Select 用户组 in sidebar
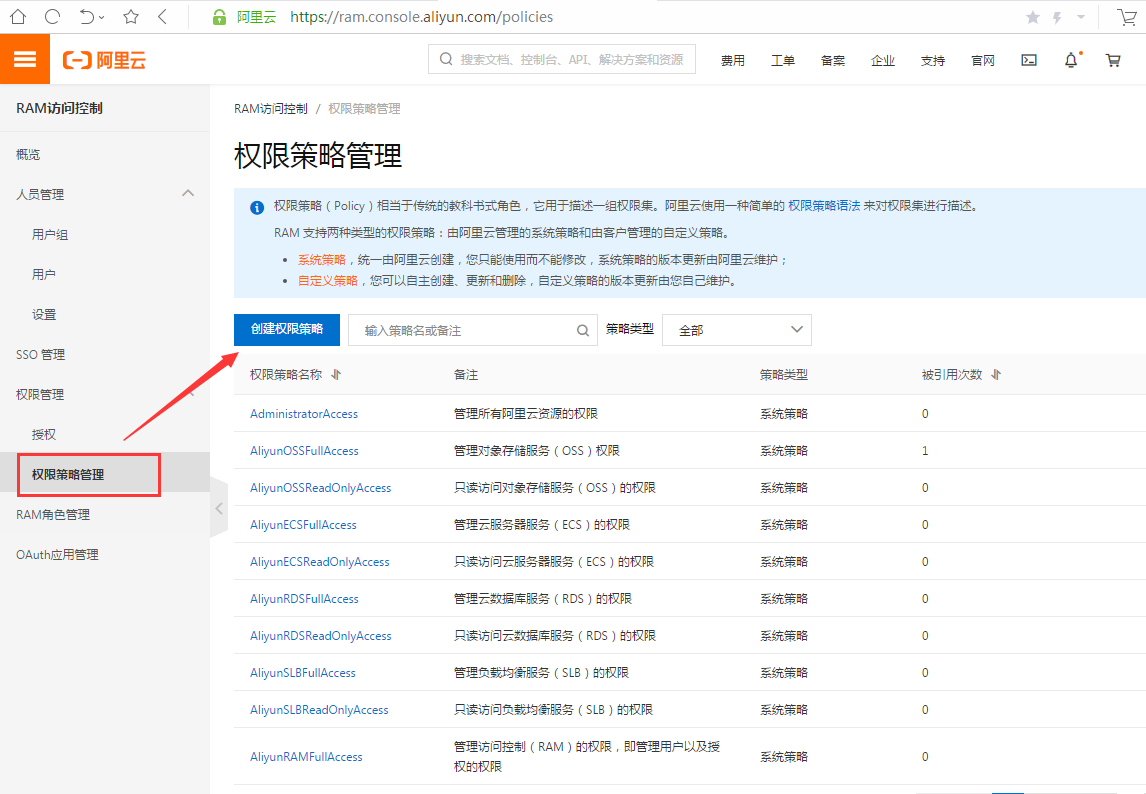Image resolution: width=1146 pixels, height=794 pixels. 50,235
